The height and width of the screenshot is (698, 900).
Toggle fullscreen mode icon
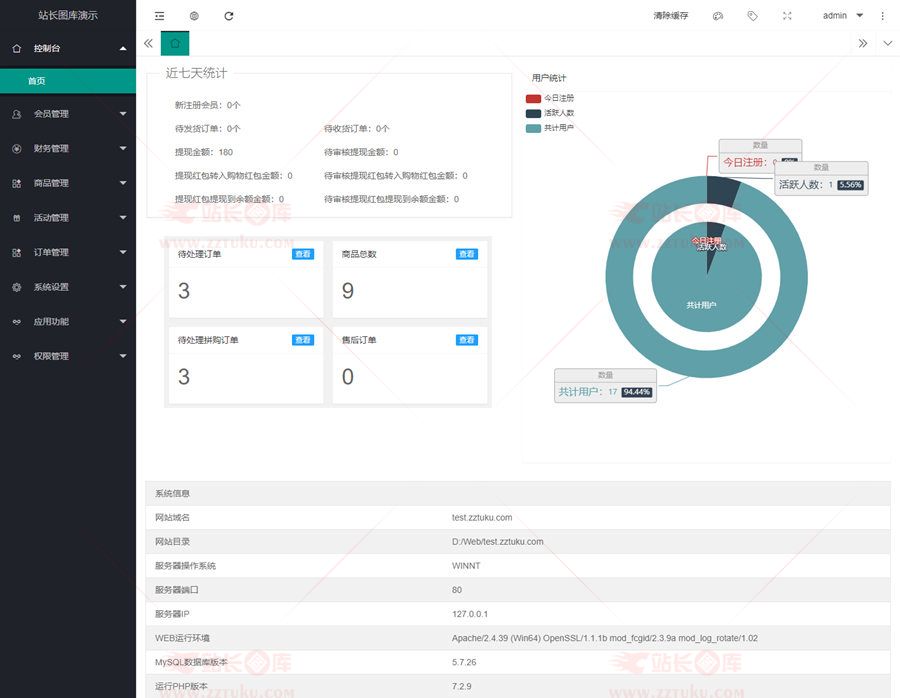point(787,16)
